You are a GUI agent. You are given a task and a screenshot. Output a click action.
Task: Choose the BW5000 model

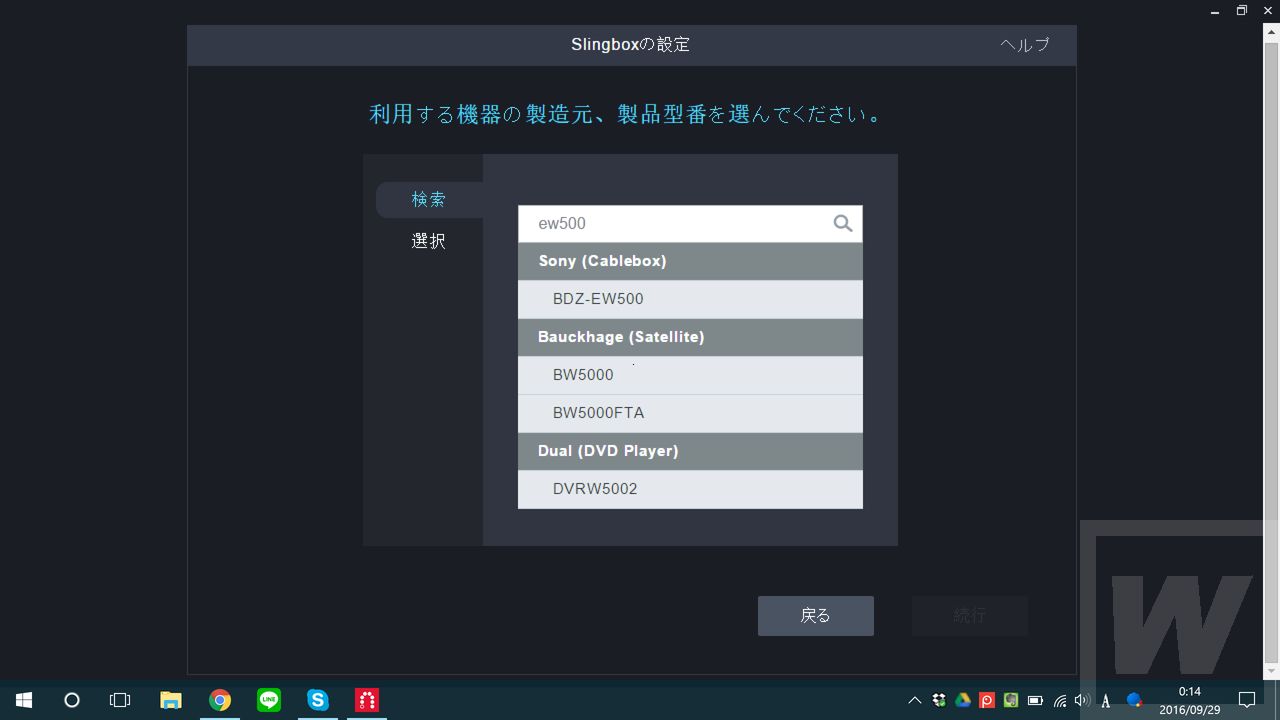tap(690, 375)
